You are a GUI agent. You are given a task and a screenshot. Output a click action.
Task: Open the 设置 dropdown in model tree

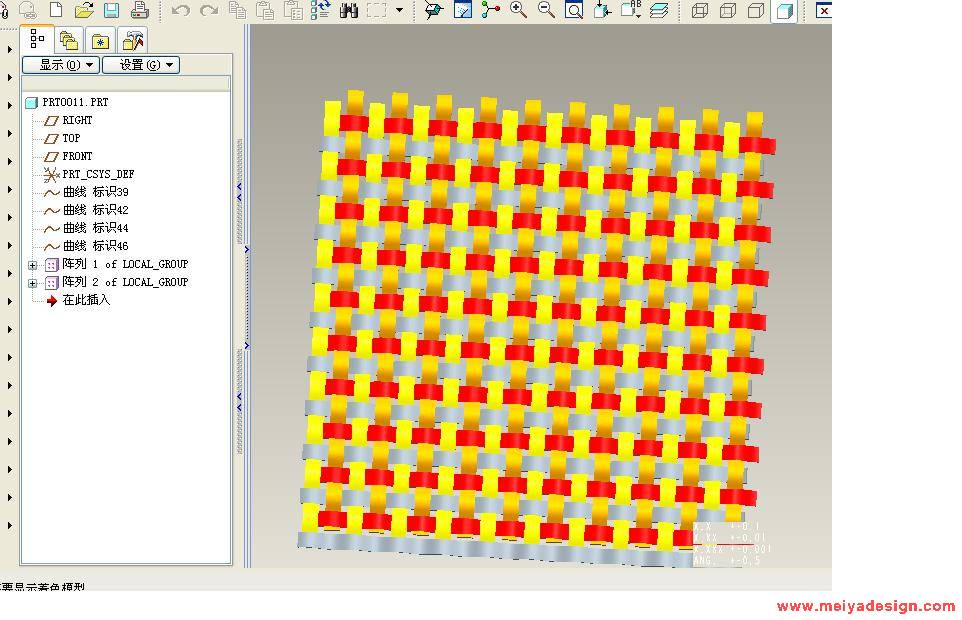pyautogui.click(x=140, y=65)
